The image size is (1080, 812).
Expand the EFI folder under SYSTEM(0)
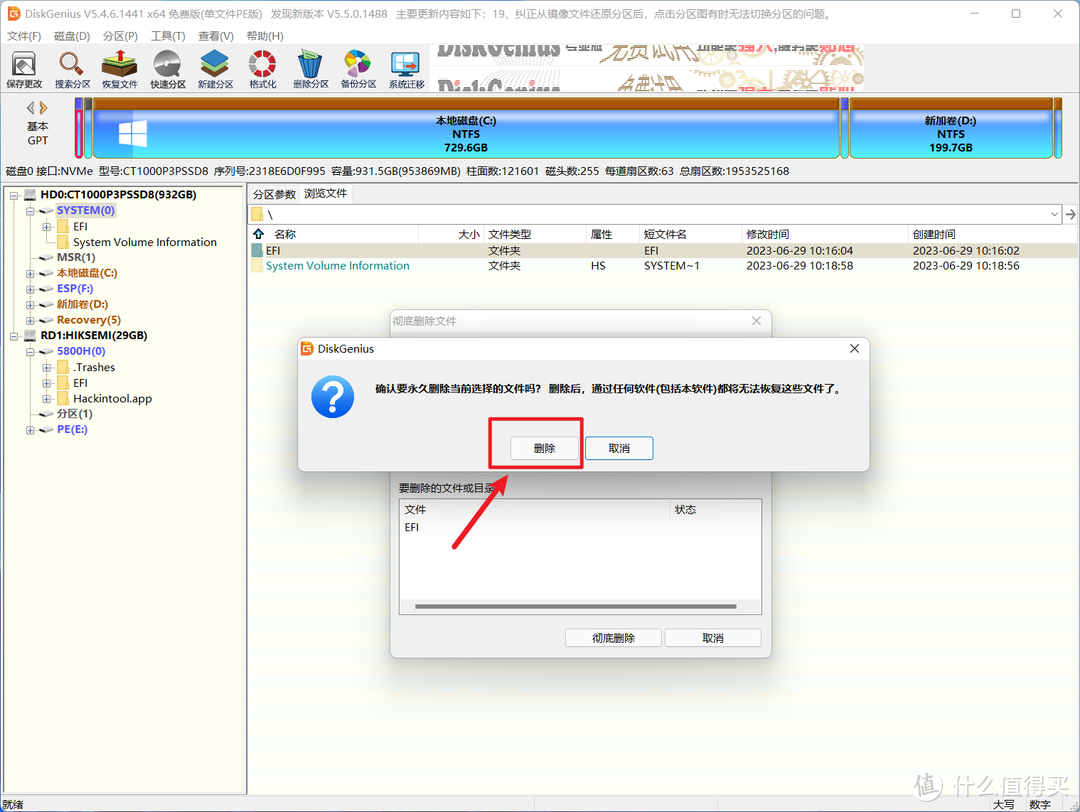(47, 227)
